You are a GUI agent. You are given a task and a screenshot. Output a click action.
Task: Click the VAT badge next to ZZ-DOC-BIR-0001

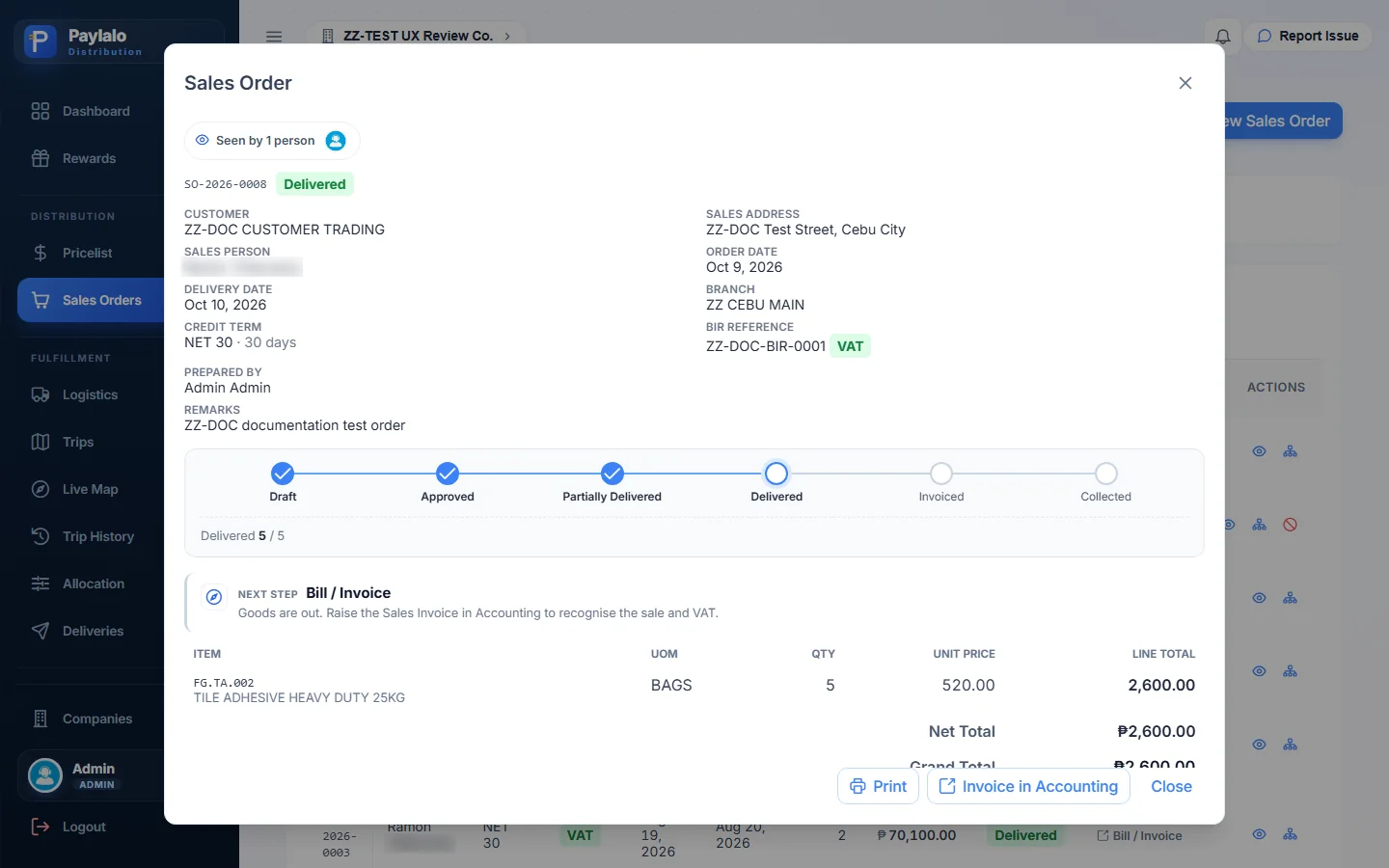(x=850, y=346)
